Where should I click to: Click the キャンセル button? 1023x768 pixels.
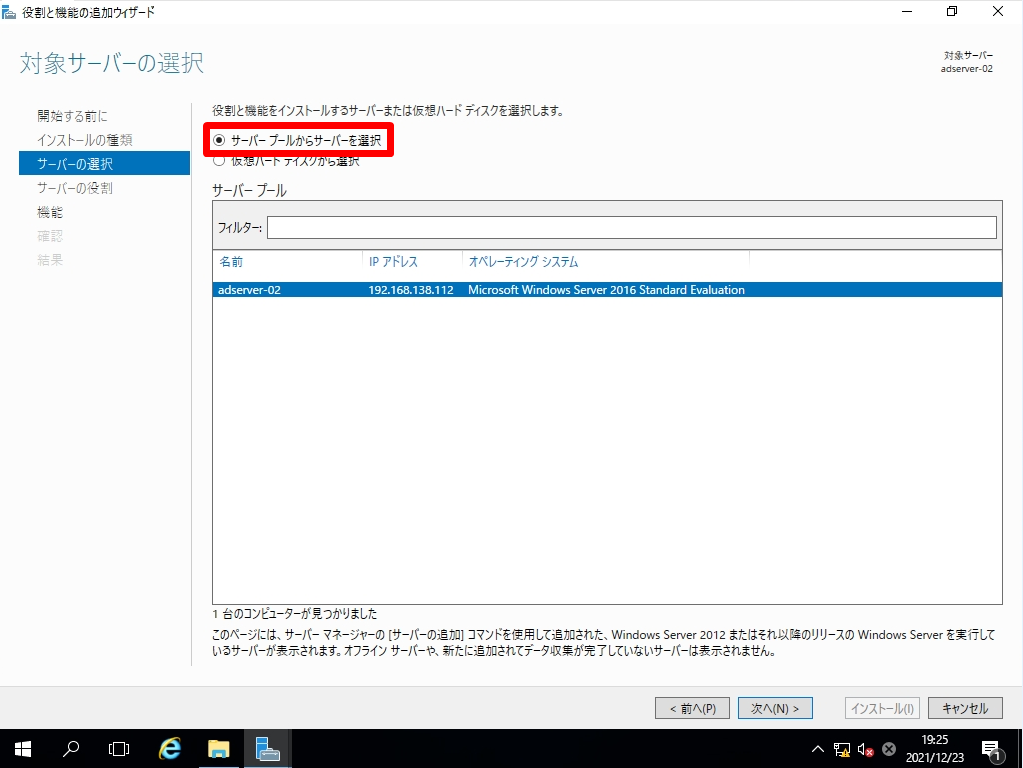pos(965,709)
